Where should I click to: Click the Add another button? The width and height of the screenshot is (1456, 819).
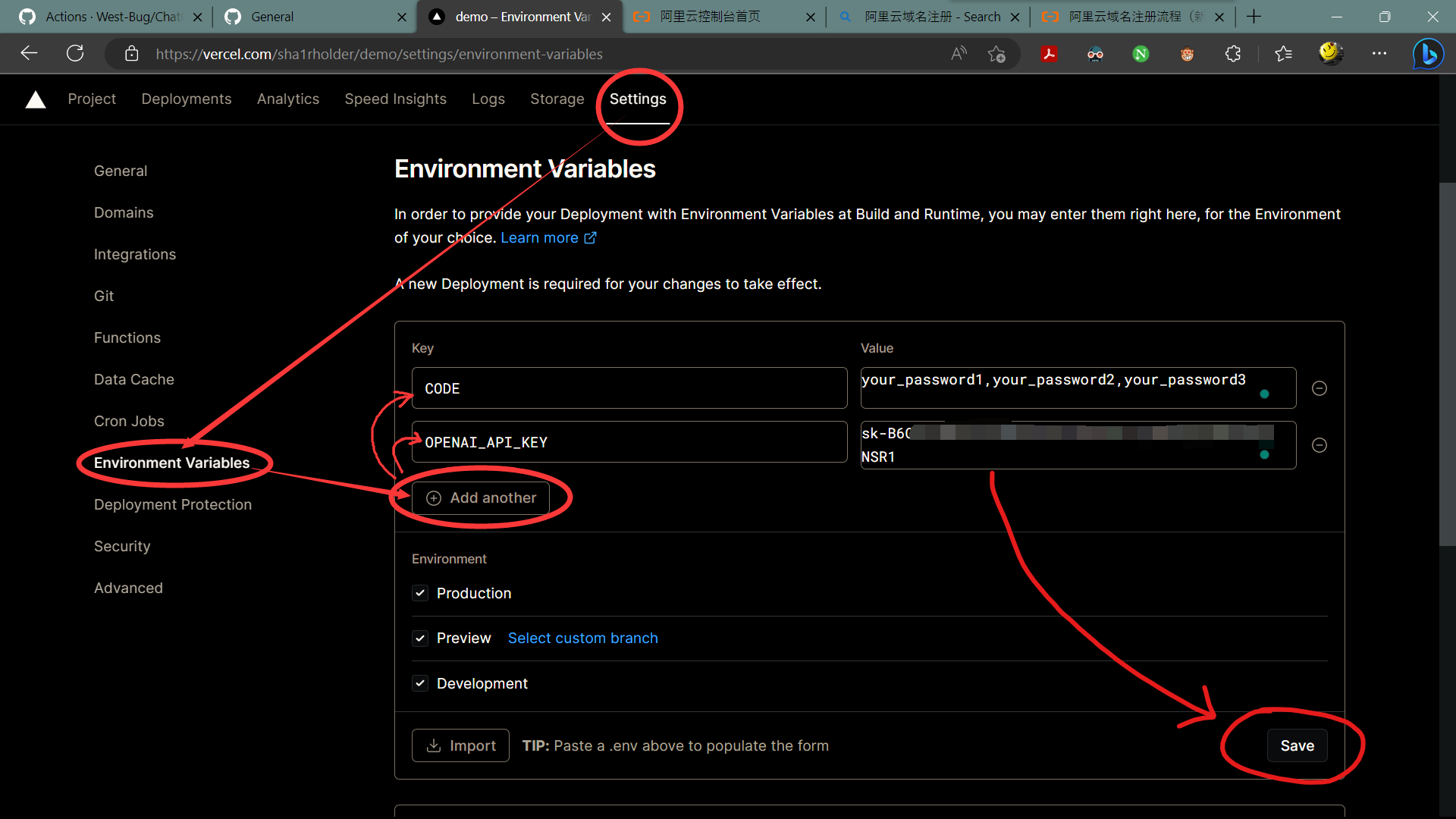coord(481,498)
